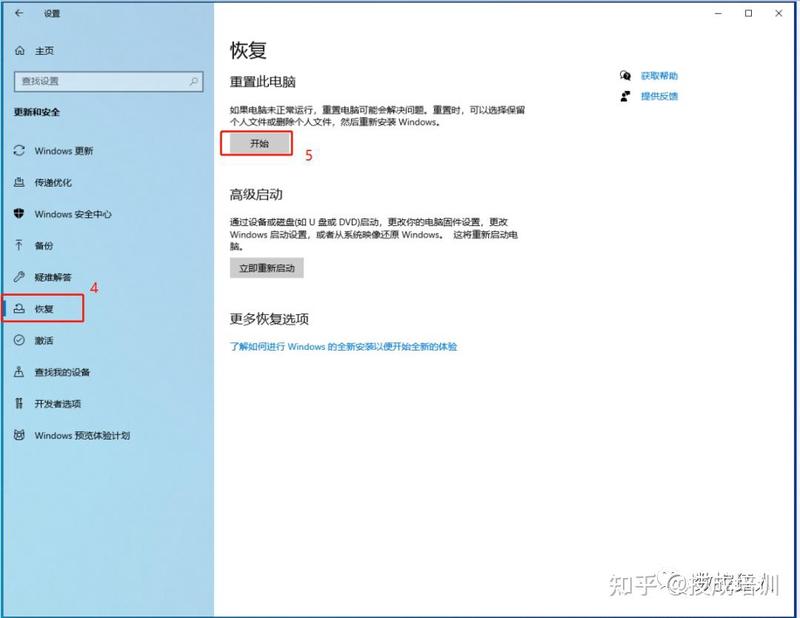This screenshot has width=800, height=618.
Task: Click 开始 to reset this PC
Action: point(260,143)
